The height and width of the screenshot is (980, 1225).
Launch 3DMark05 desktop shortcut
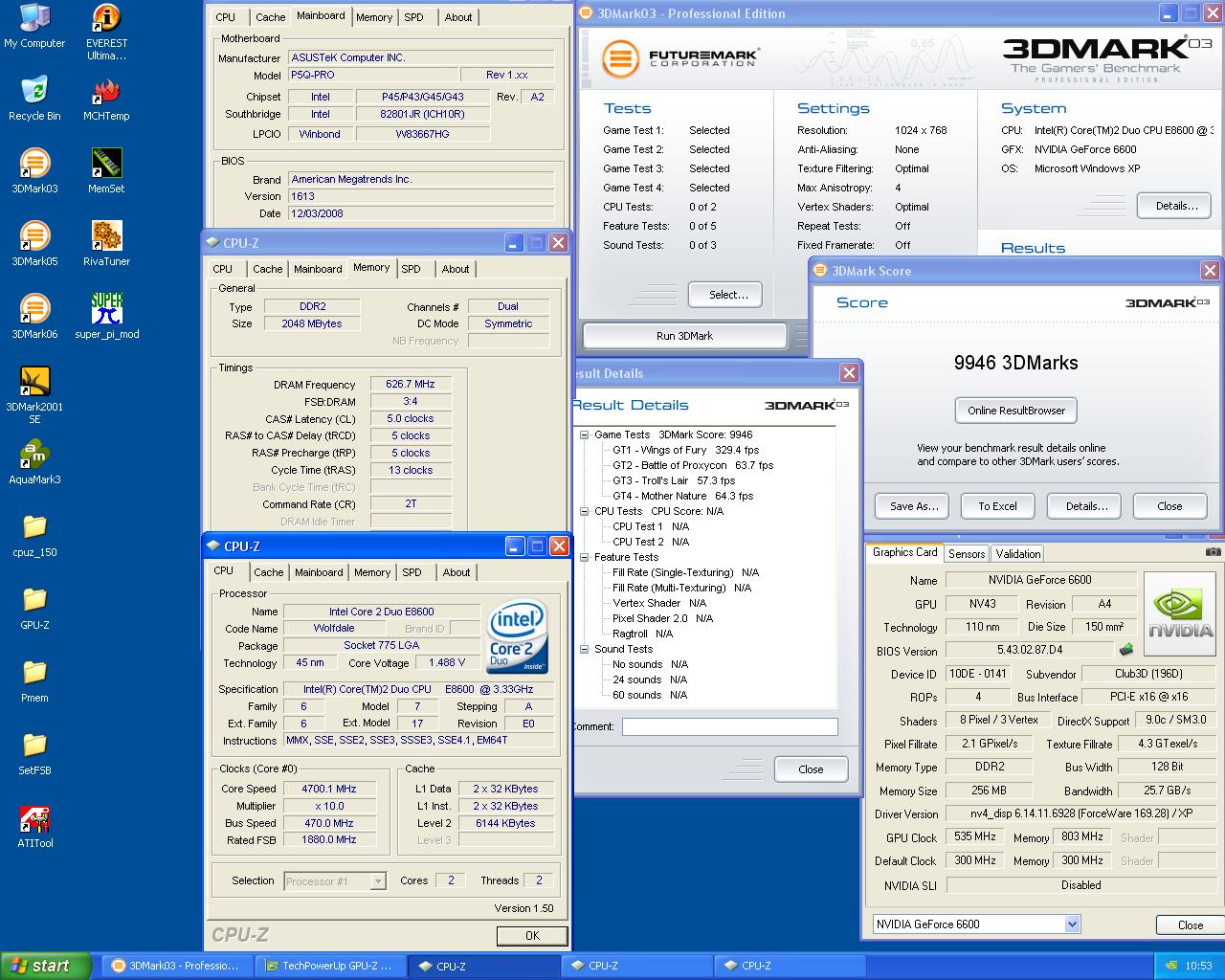tap(34, 244)
